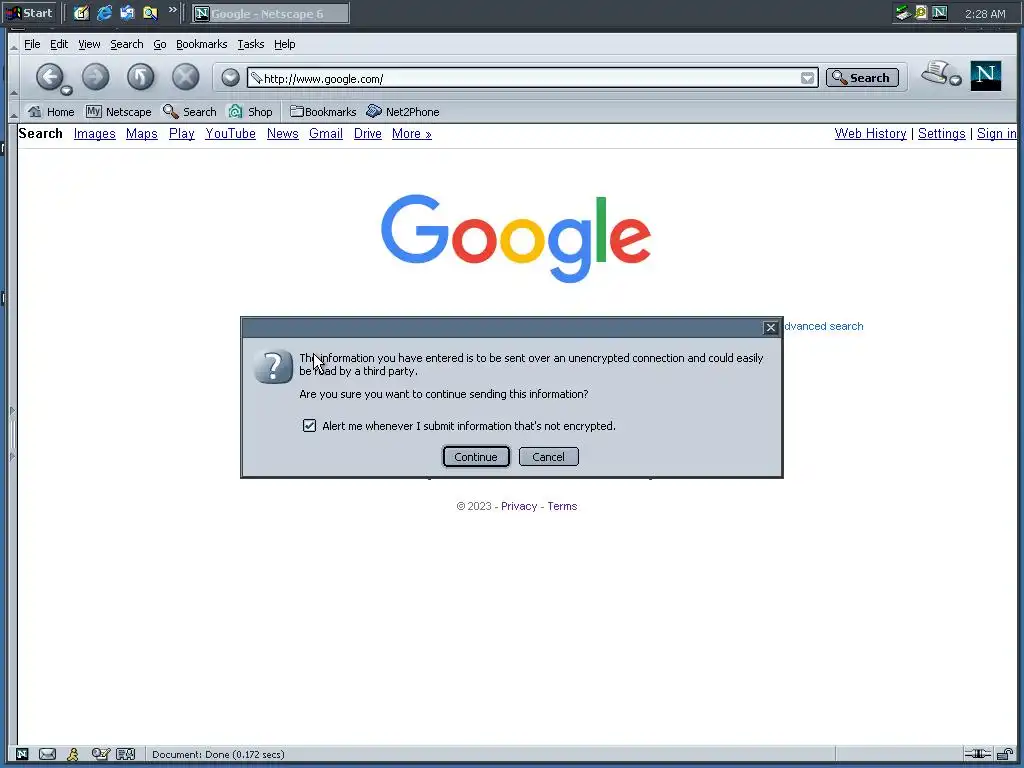Open the Start menu button
This screenshot has height=768, width=1024.
click(31, 13)
